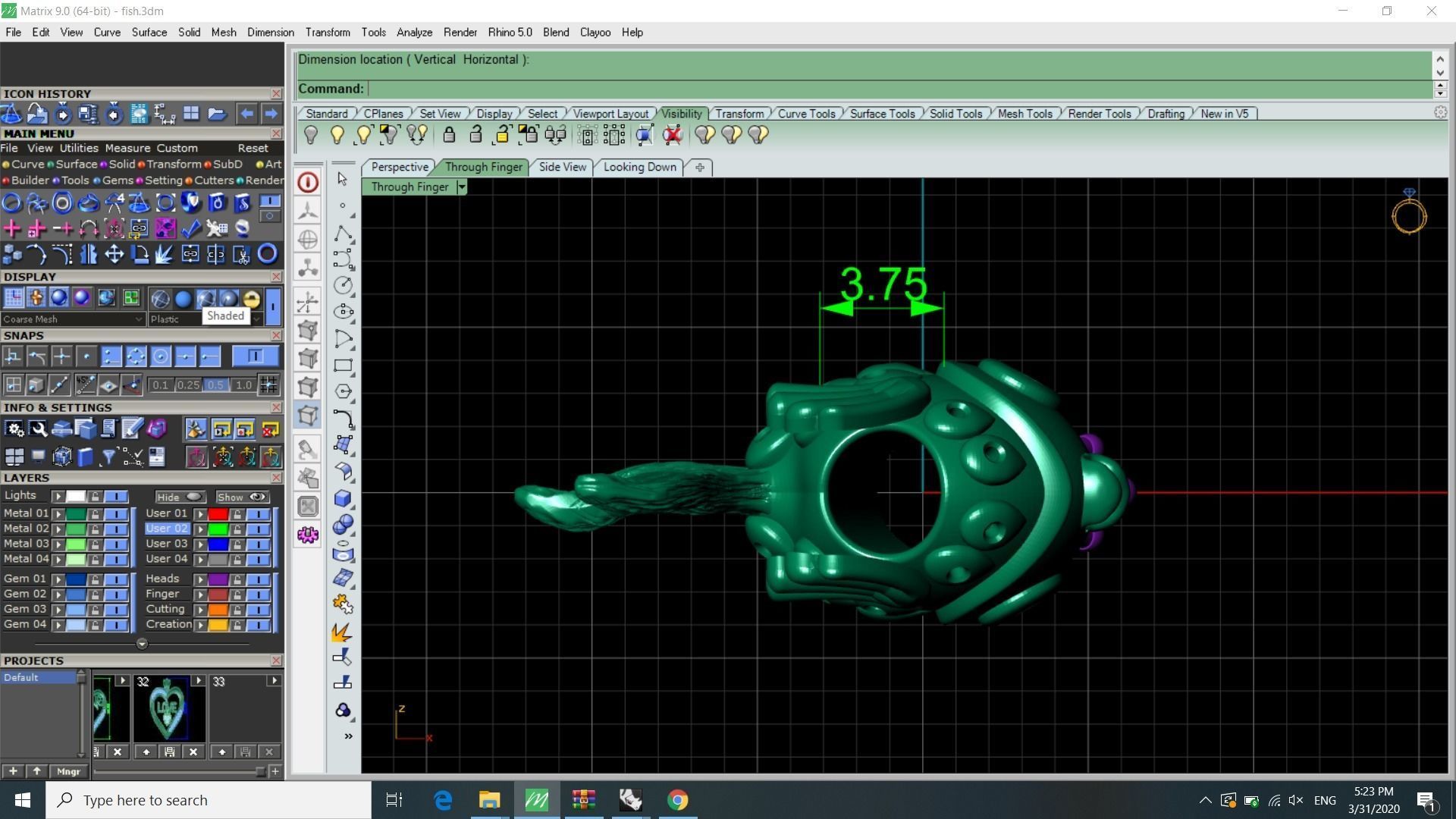Click the pink plus icon in Main Menu
Screen dimensions: 1456x819
click(11, 228)
